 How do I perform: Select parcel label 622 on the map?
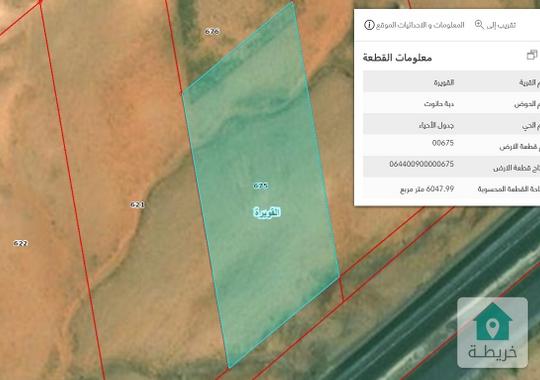point(20,243)
